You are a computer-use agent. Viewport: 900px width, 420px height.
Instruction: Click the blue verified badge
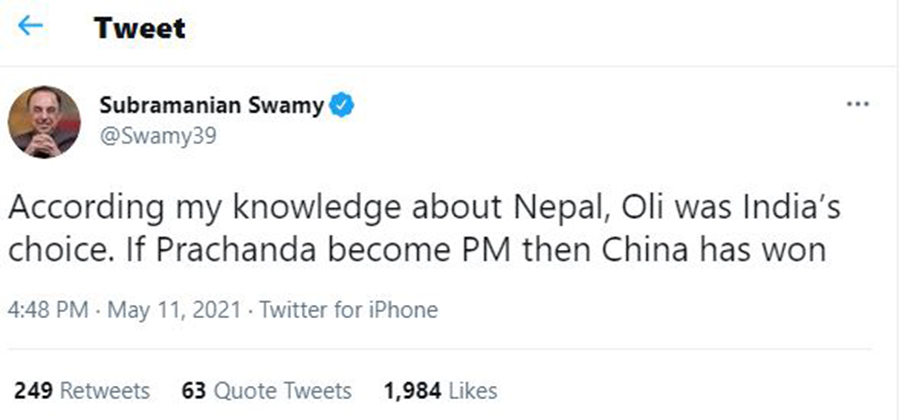(x=342, y=106)
